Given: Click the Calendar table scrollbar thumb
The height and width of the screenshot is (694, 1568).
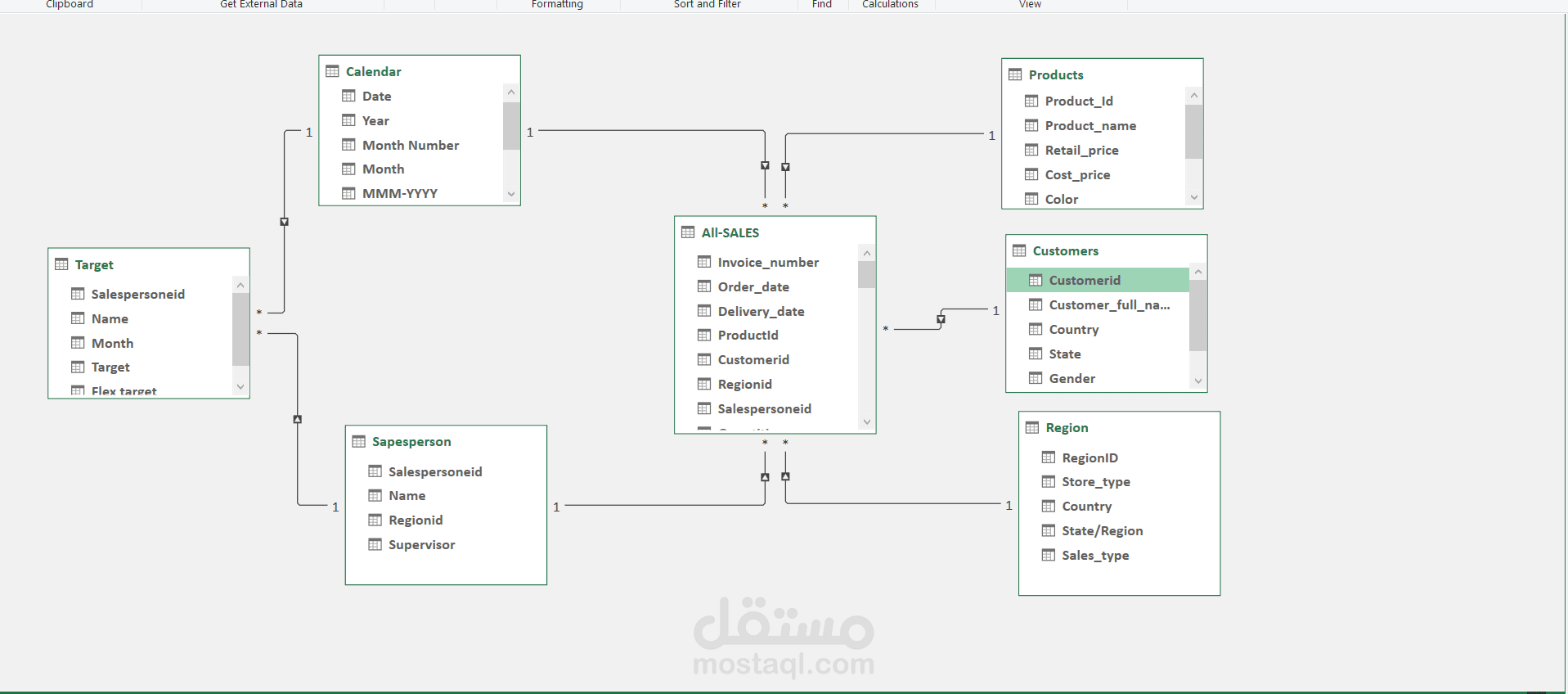Looking at the screenshot, I should click(x=511, y=125).
